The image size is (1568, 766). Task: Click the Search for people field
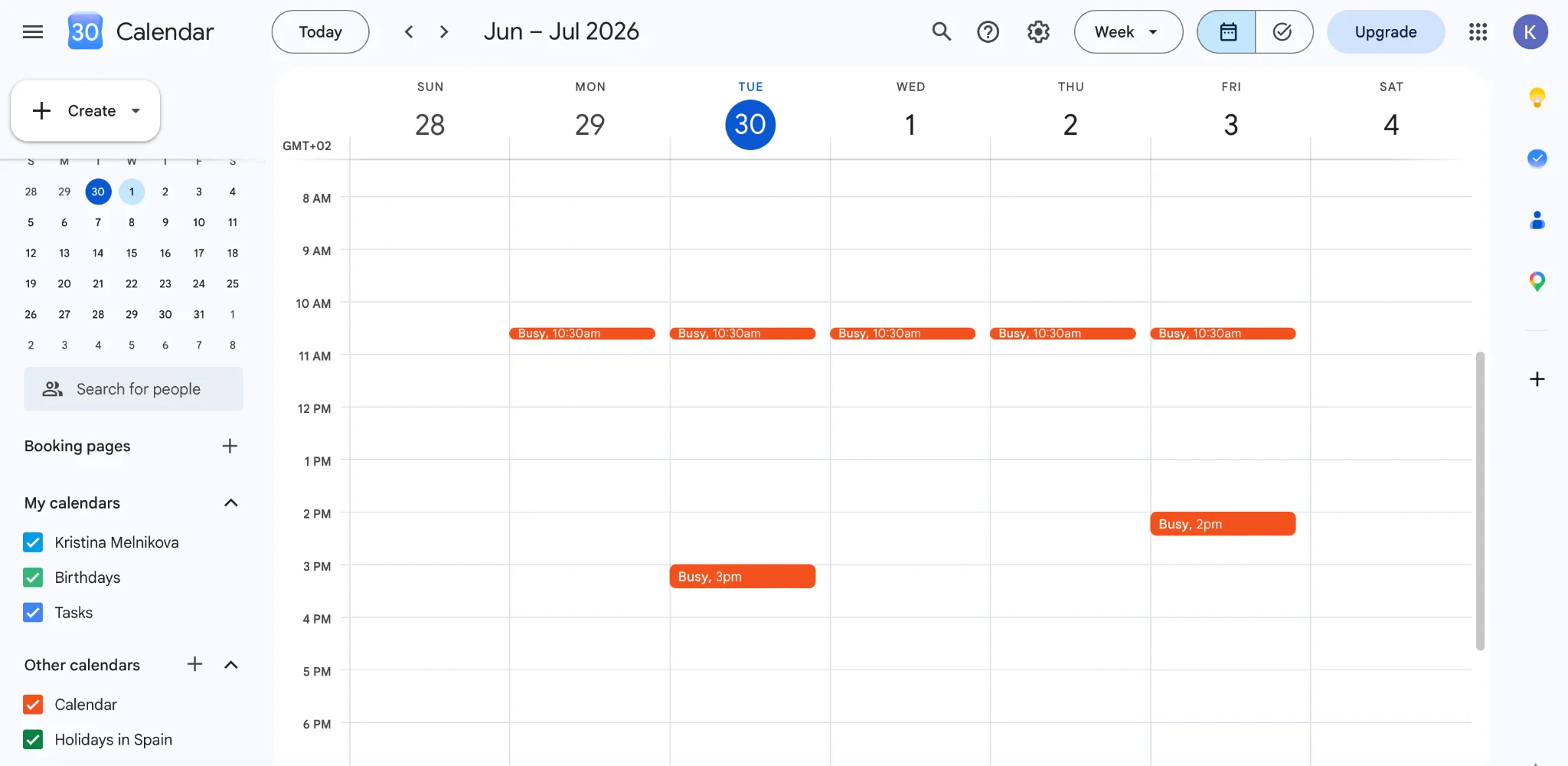(x=133, y=389)
